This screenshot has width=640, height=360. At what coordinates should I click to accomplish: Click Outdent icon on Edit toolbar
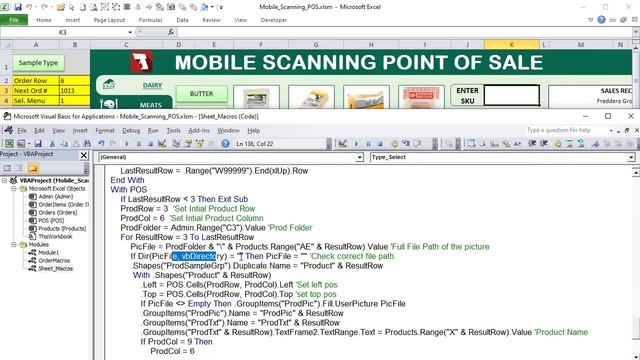coord(544,143)
